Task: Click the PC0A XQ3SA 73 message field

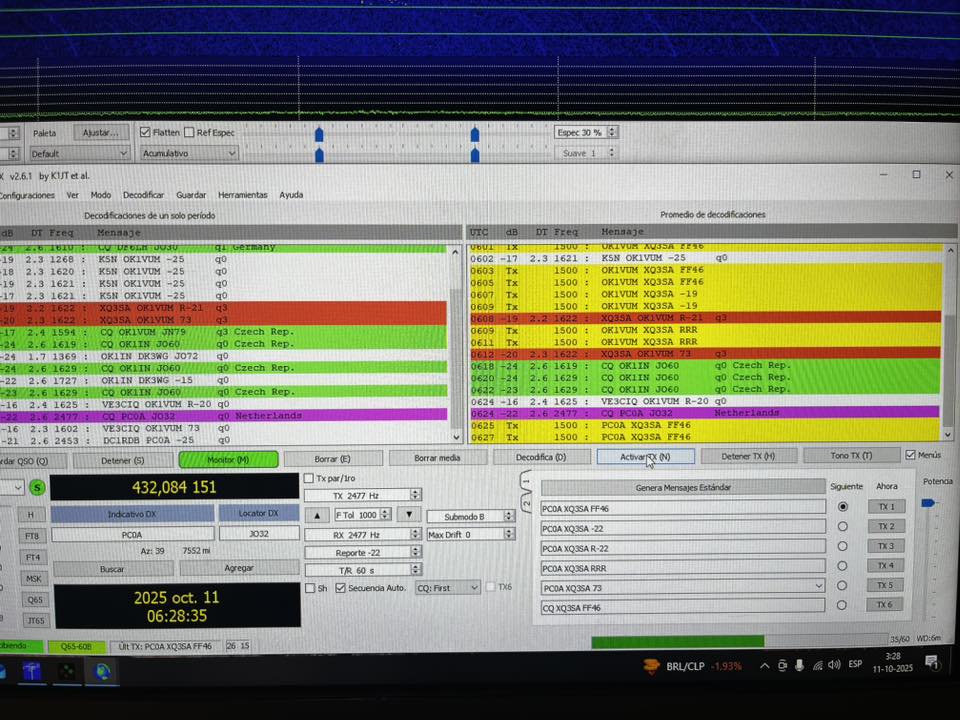Action: [x=680, y=588]
